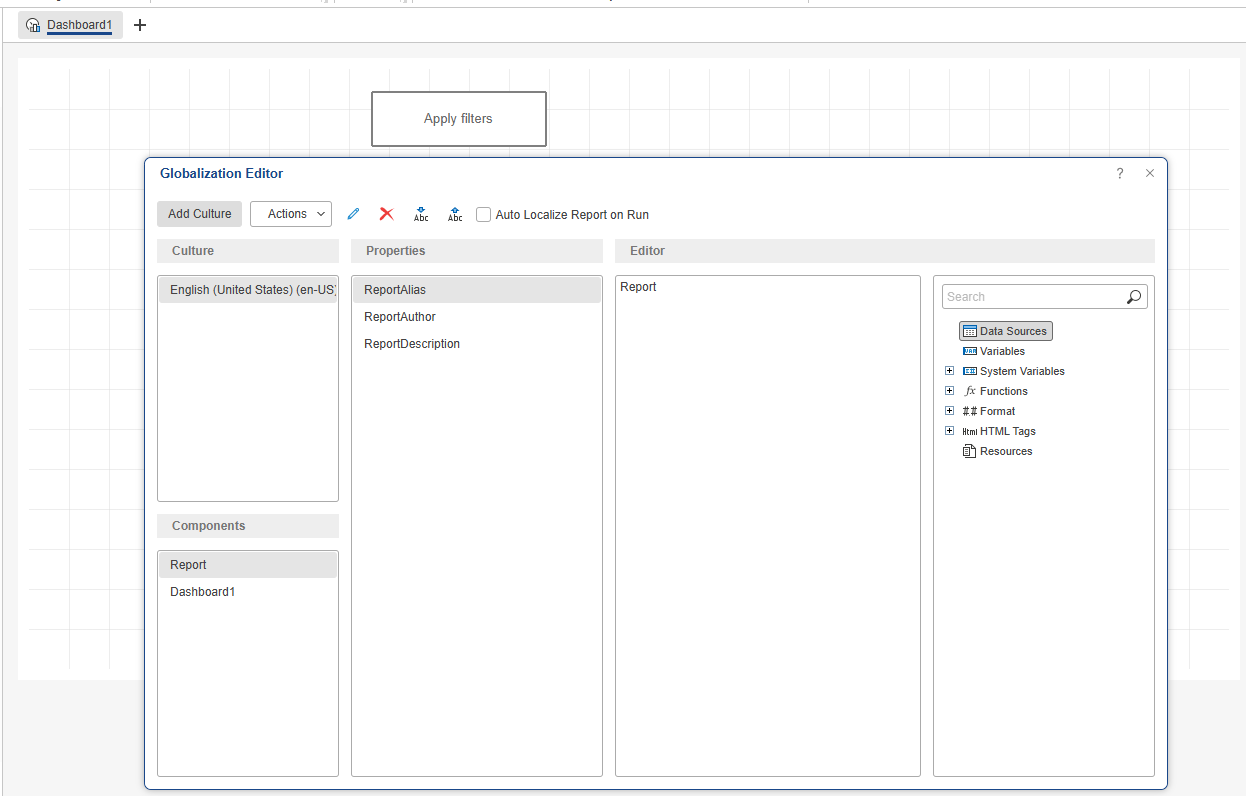Expand the Format tree node
Screen dimensions: 1246x796
coord(949,411)
